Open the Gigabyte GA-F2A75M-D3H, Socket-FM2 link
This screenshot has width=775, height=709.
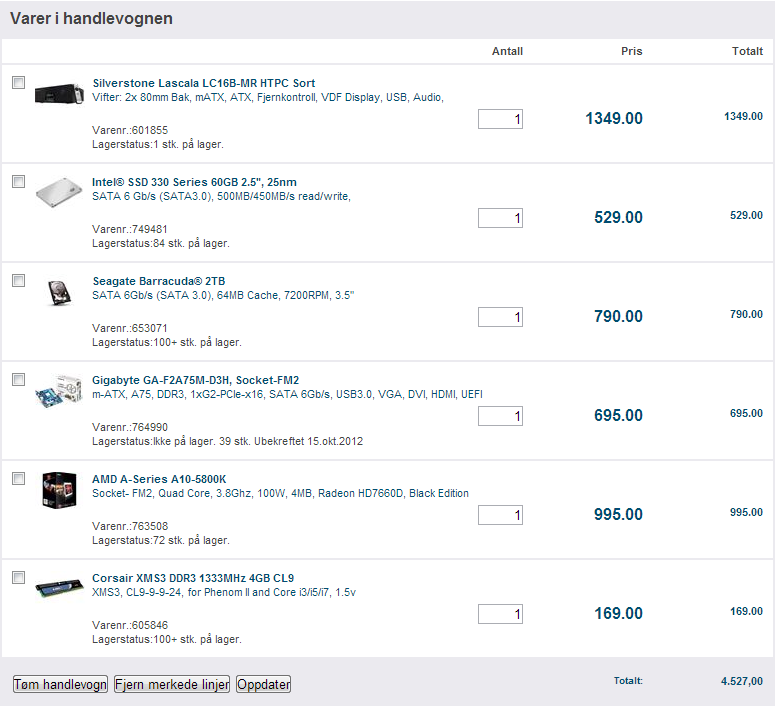[195, 380]
